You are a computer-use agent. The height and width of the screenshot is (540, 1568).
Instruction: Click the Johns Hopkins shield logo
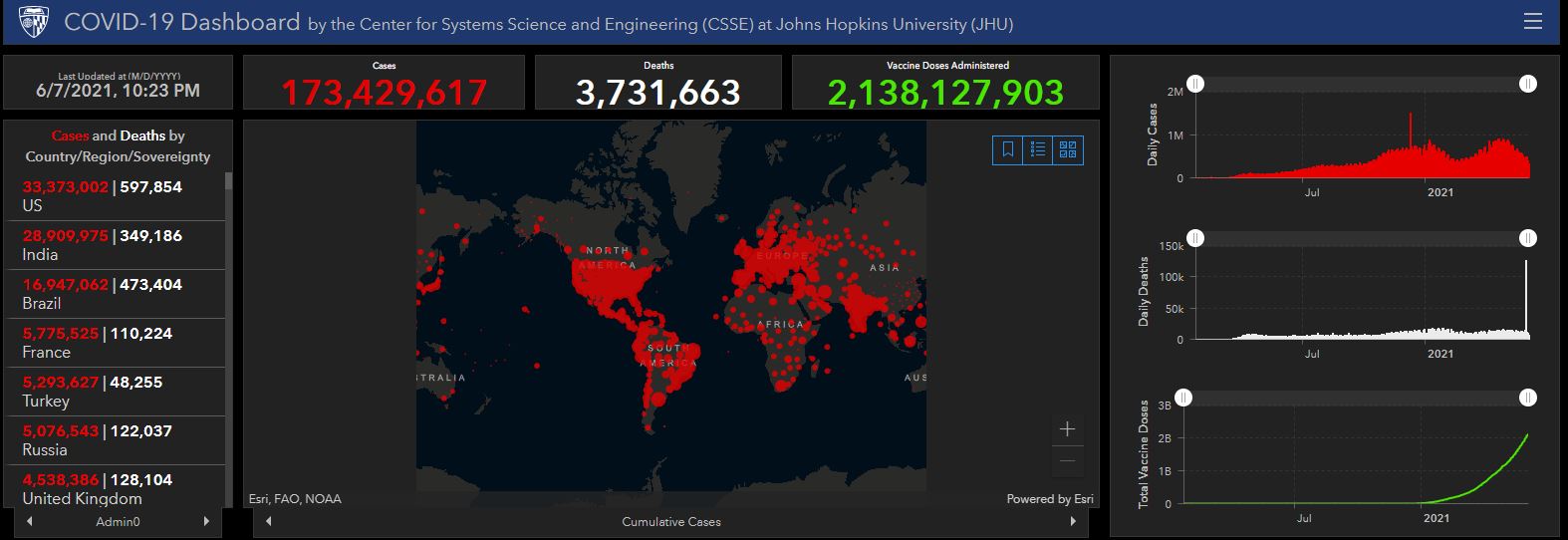coord(34,22)
